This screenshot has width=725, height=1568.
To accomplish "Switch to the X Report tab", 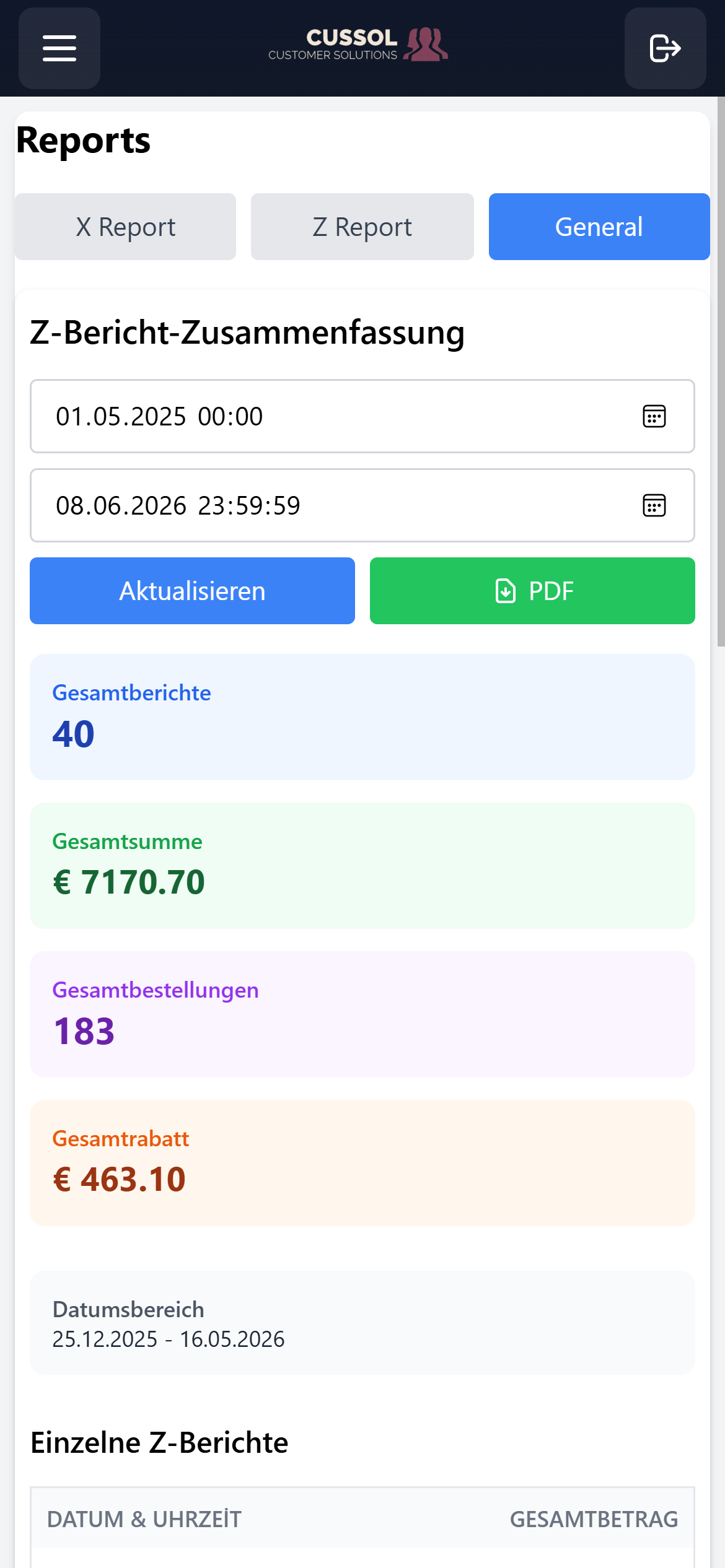I will tap(126, 227).
